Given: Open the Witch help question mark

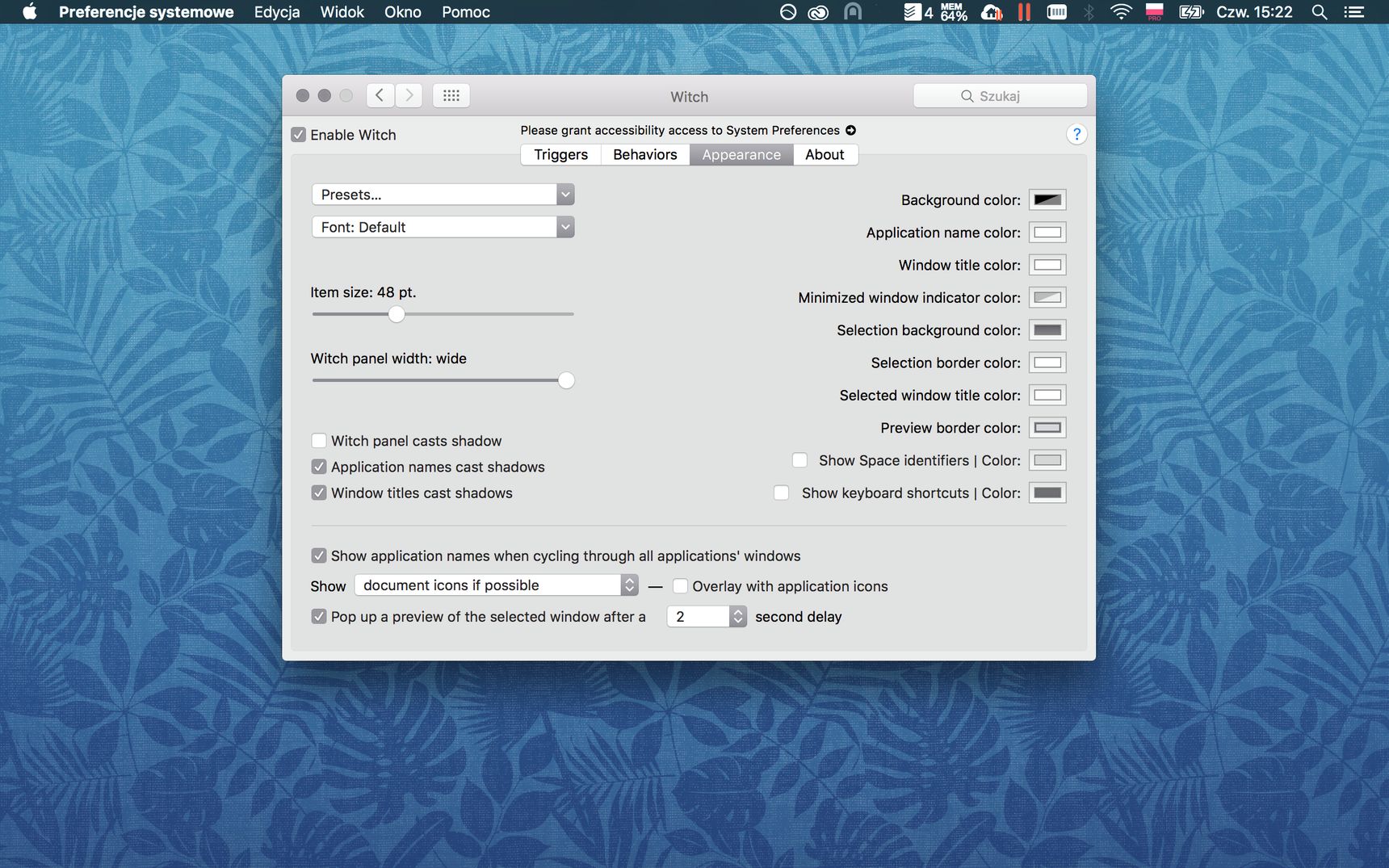Looking at the screenshot, I should click(1076, 134).
